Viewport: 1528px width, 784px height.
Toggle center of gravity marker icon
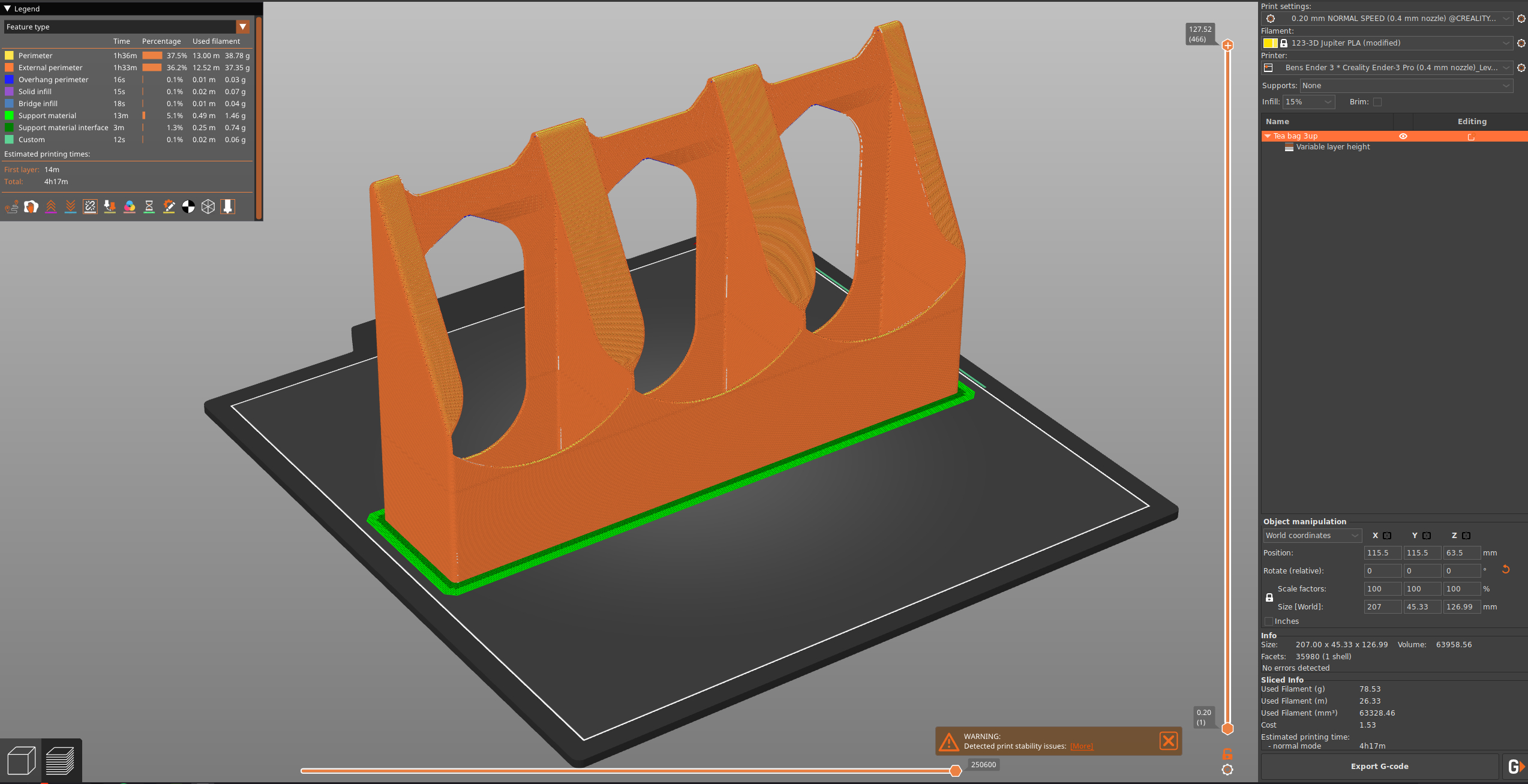point(188,207)
